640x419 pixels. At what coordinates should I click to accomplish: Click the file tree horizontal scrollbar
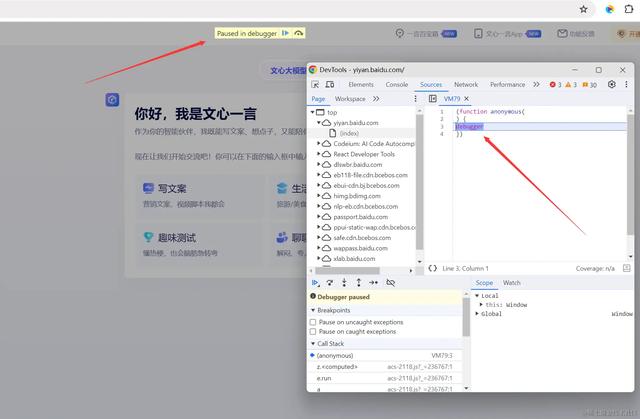[x=347, y=270]
